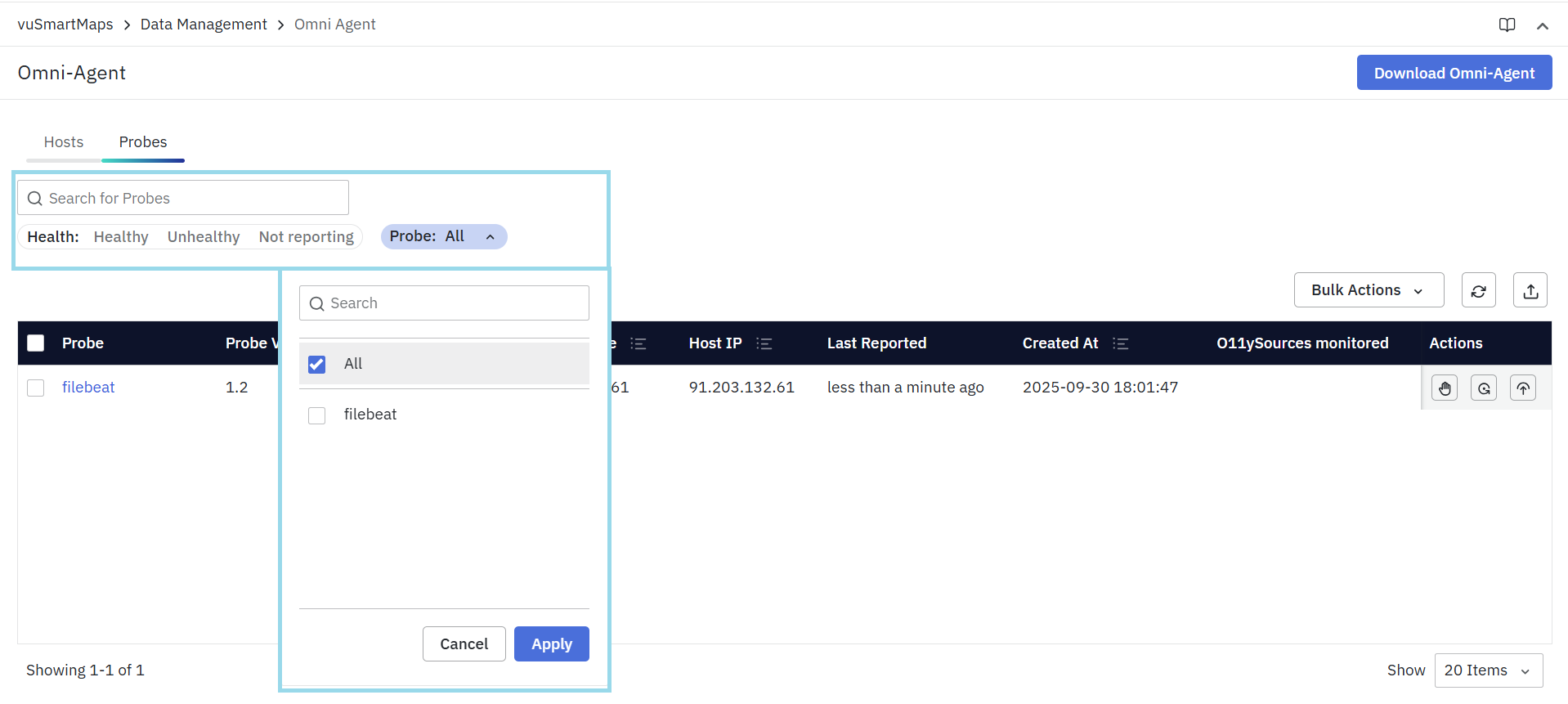This screenshot has height=704, width=1568.
Task: Click the Search for Probes field
Action: click(184, 198)
